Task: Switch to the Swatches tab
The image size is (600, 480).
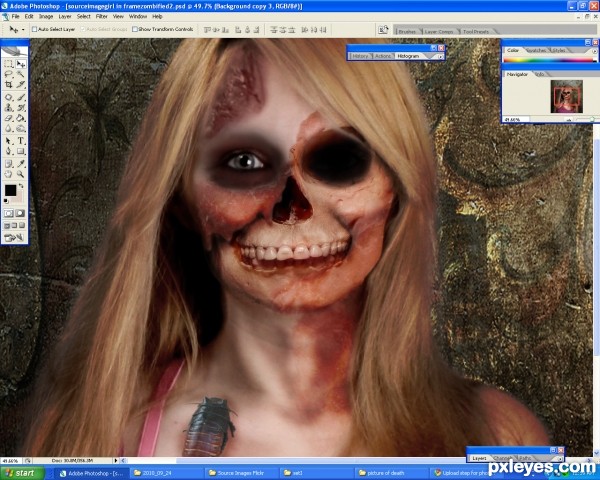Action: (536, 51)
